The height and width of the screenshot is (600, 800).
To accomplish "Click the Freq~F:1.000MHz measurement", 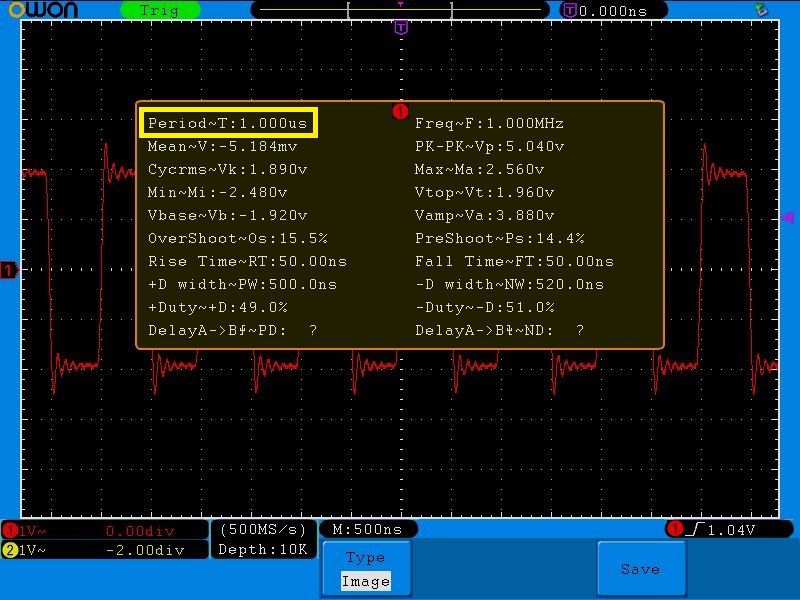I will coord(489,123).
